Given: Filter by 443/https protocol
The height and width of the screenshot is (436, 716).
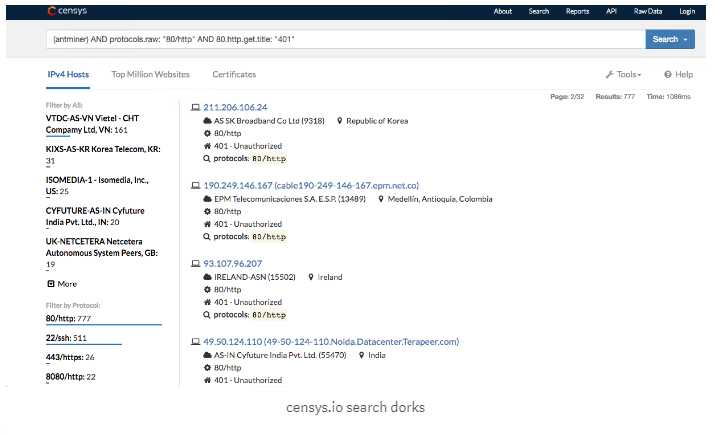Looking at the screenshot, I should 70,357.
